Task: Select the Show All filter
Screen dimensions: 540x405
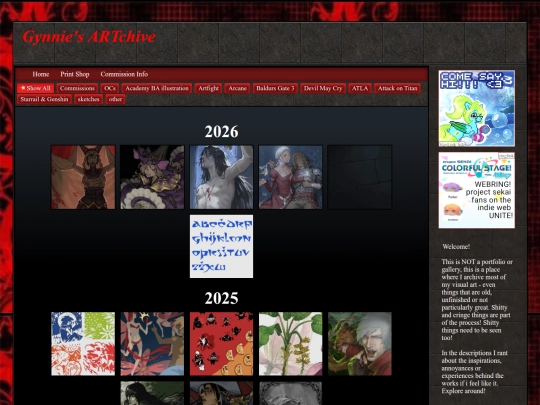Action: pos(35,88)
